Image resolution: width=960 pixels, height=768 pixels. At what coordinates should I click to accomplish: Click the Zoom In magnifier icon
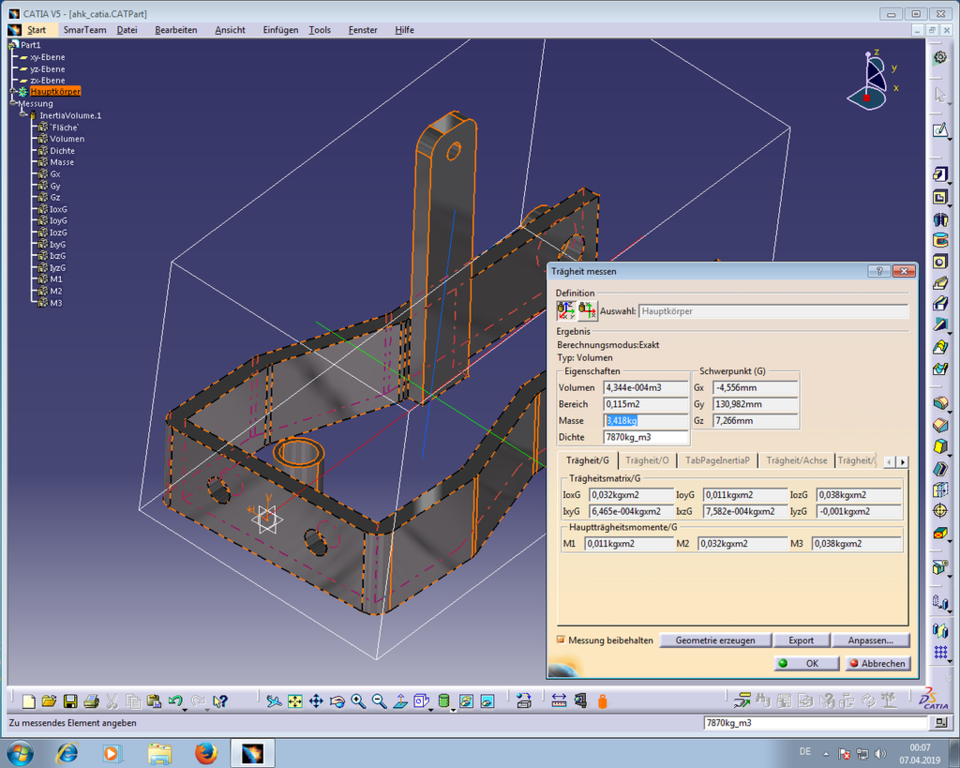358,703
